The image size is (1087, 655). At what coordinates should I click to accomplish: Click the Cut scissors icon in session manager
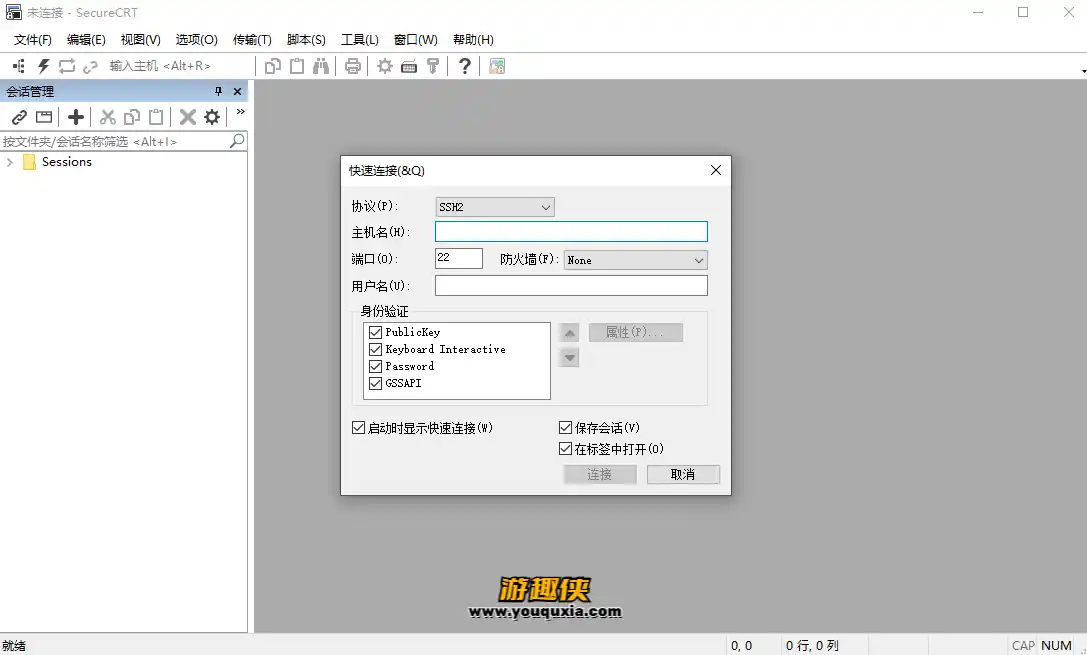point(107,117)
